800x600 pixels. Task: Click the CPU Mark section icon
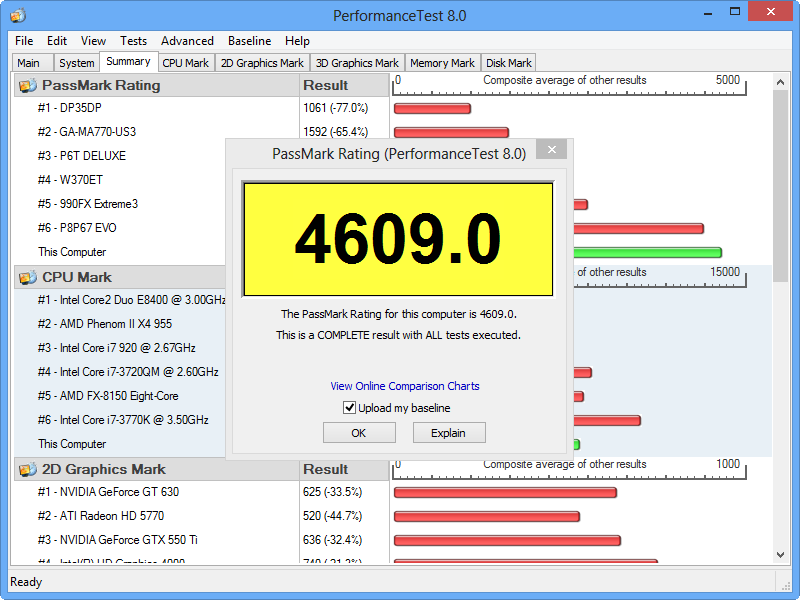28,277
